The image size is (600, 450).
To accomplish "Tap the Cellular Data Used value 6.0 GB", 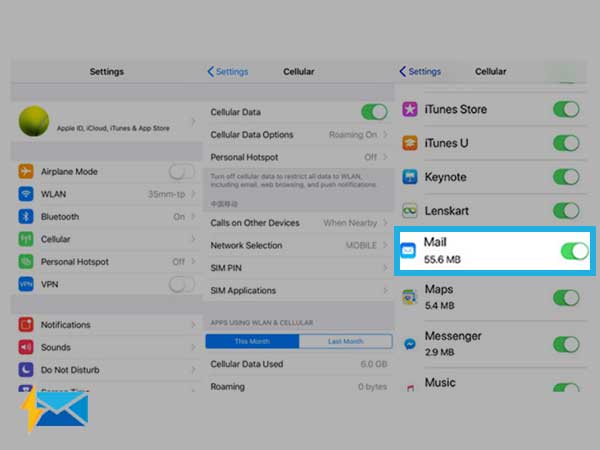I will coord(373,364).
